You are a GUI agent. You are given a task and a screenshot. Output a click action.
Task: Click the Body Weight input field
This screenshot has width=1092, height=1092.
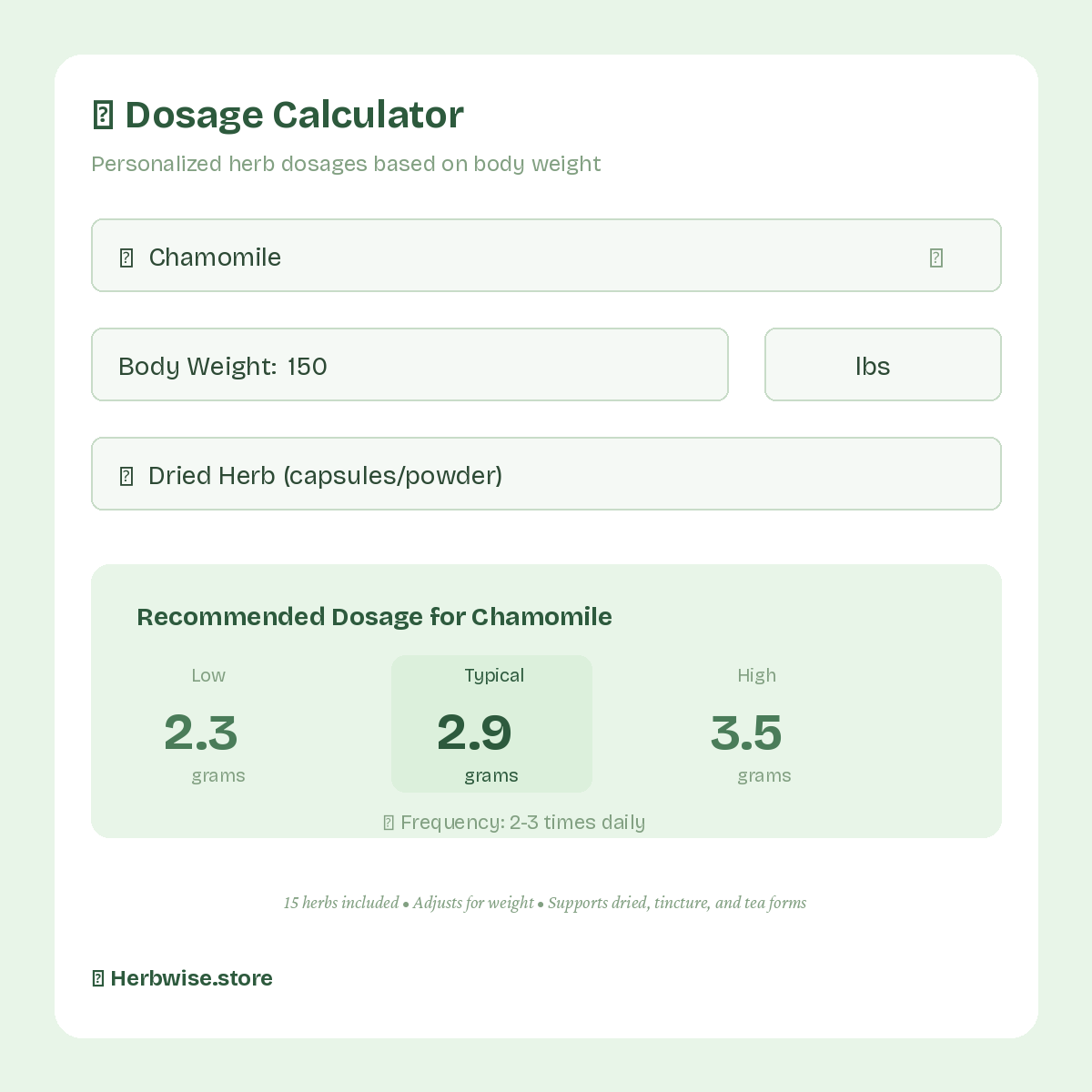pos(409,365)
